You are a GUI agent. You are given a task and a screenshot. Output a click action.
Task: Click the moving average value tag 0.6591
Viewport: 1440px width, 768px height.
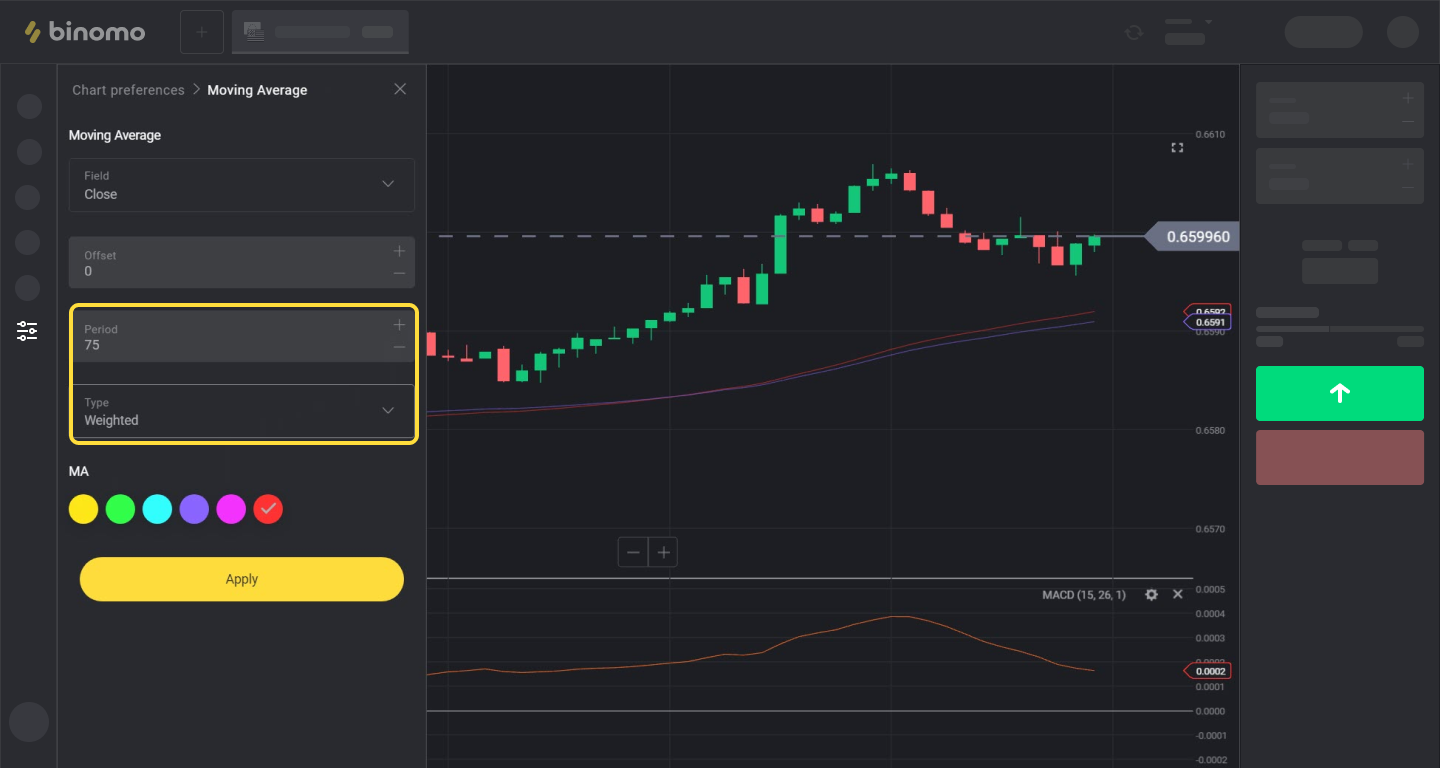point(1207,323)
